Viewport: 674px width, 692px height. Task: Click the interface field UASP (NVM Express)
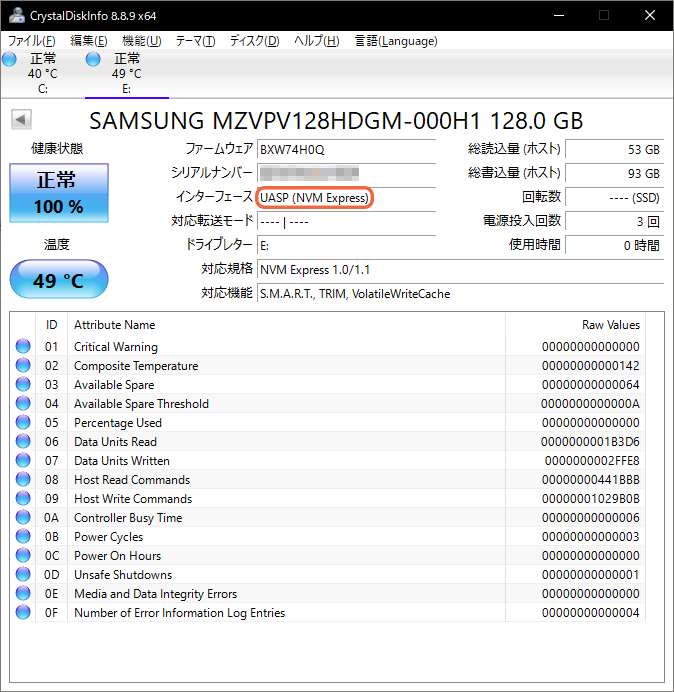(346, 197)
